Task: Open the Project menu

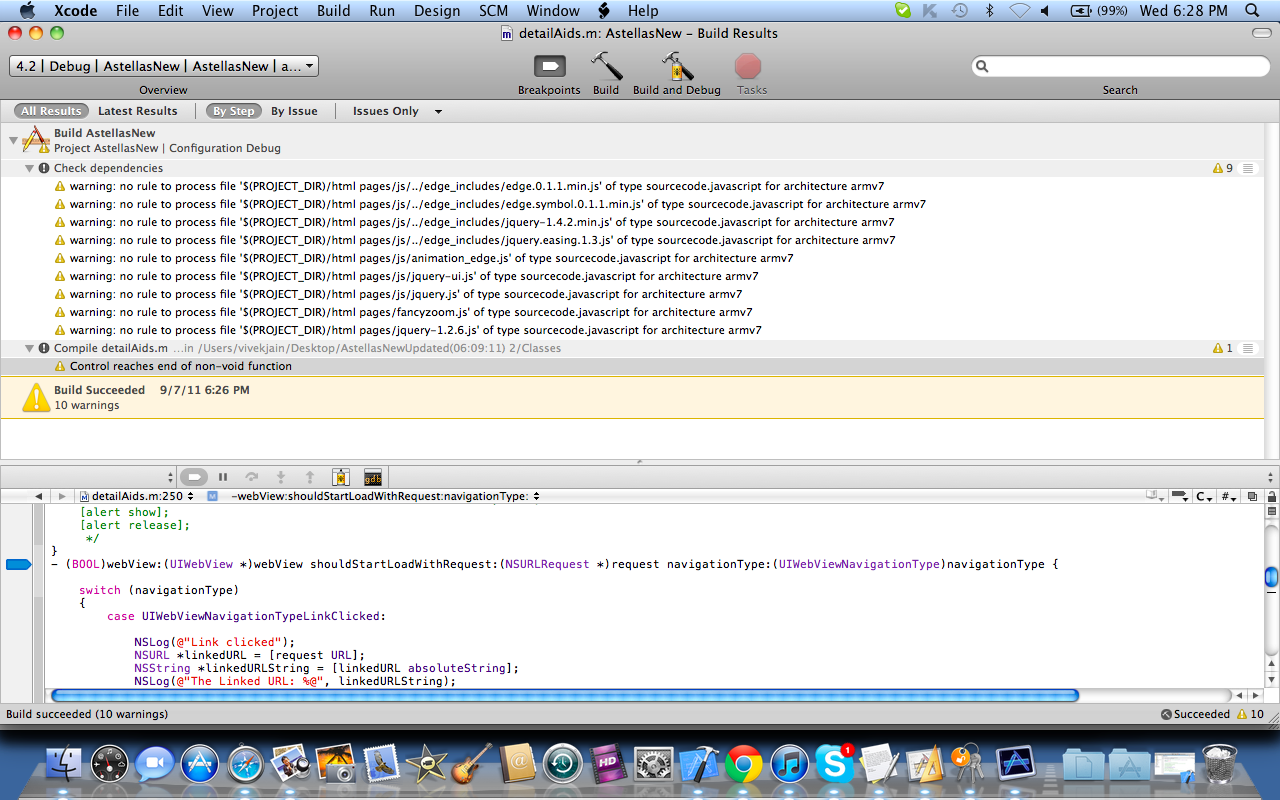Action: (x=275, y=11)
